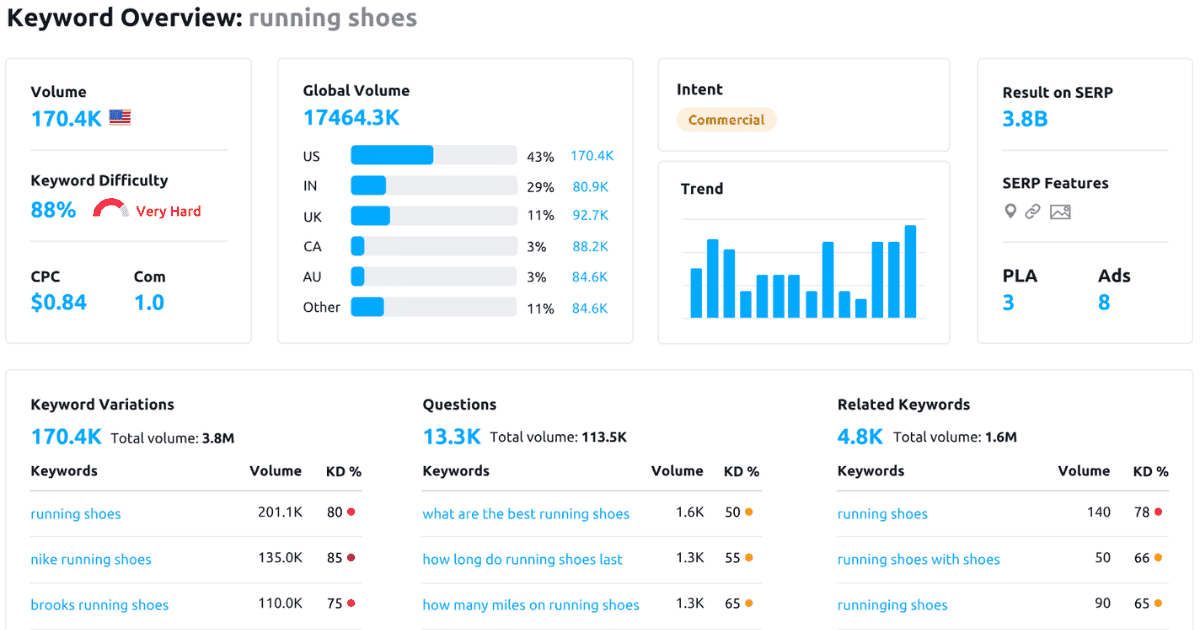This screenshot has width=1200, height=630.
Task: Open 'nike running shoes' keyword
Action: tap(91, 559)
